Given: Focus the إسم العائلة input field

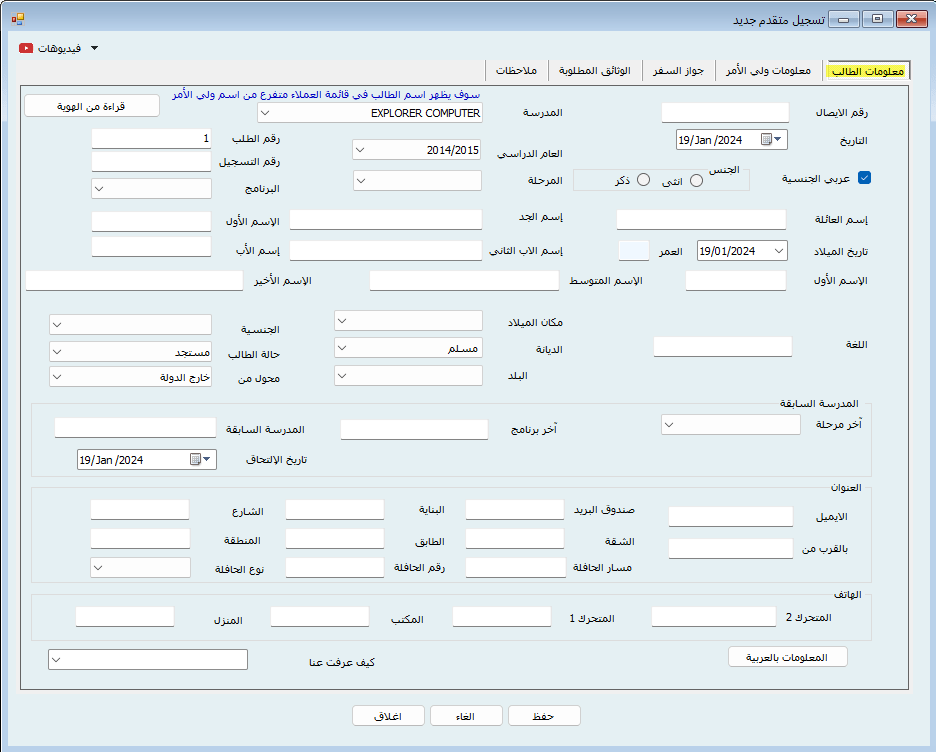Looking at the screenshot, I should pyautogui.click(x=701, y=219).
